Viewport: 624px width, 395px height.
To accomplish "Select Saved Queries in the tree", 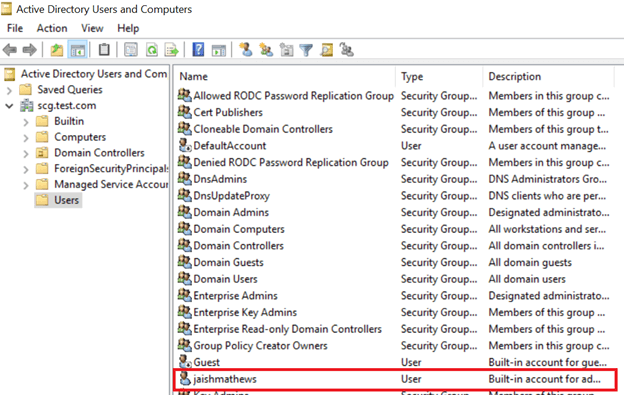I will 70,90.
